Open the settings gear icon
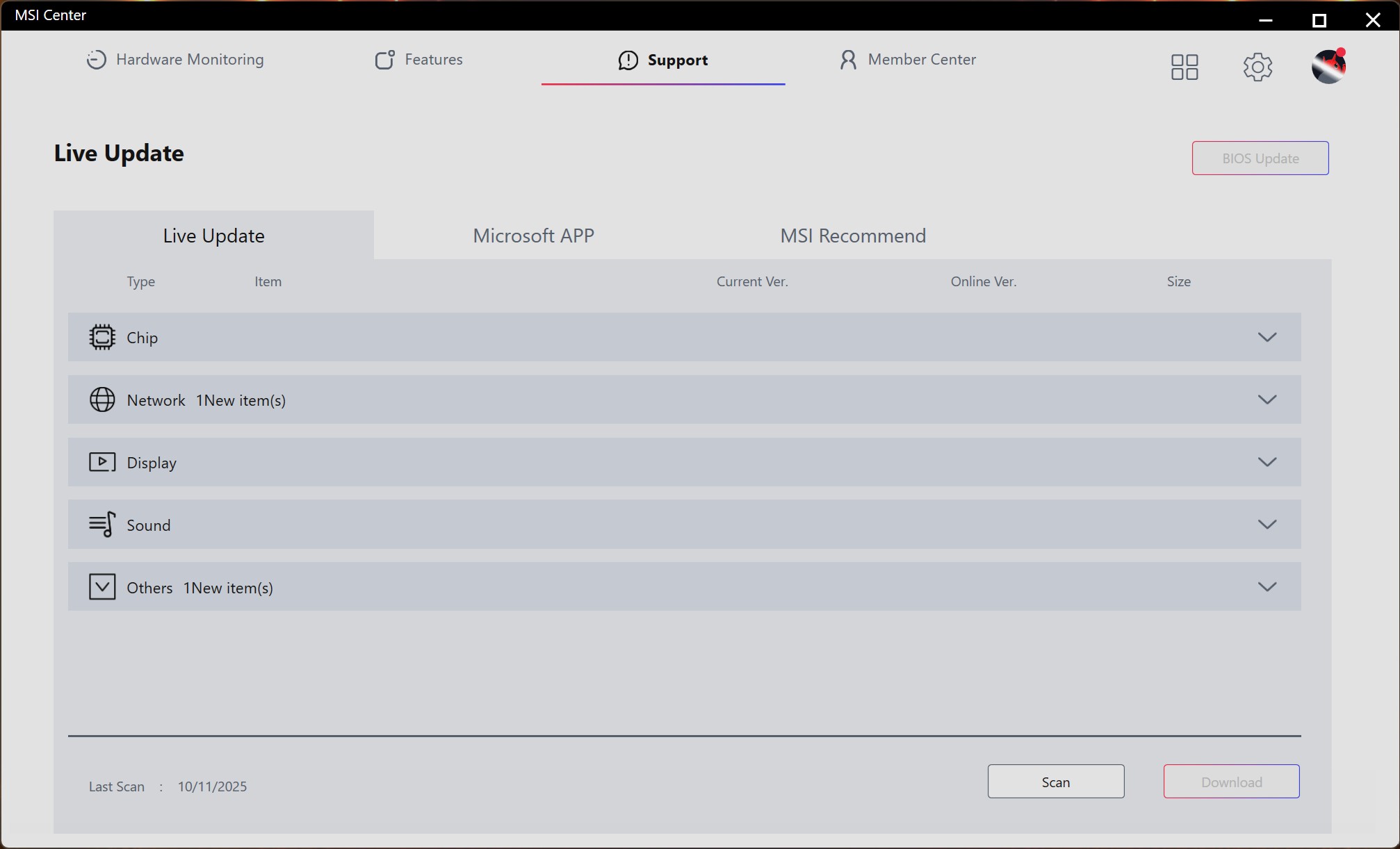 click(1257, 67)
